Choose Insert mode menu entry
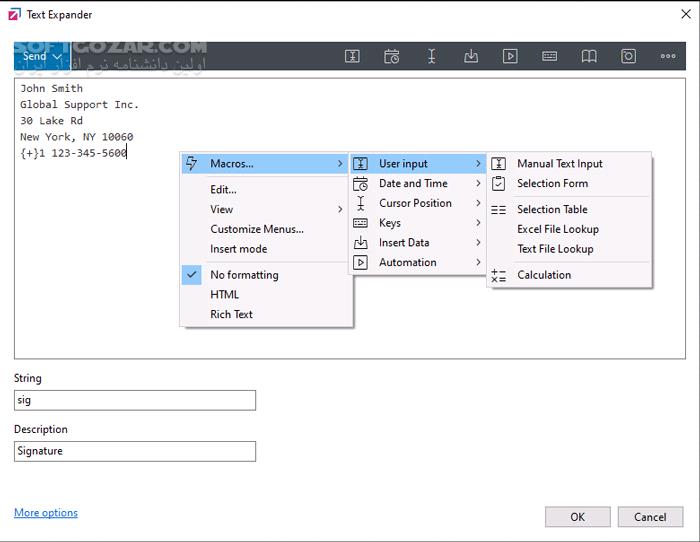700x542 pixels. (266, 249)
